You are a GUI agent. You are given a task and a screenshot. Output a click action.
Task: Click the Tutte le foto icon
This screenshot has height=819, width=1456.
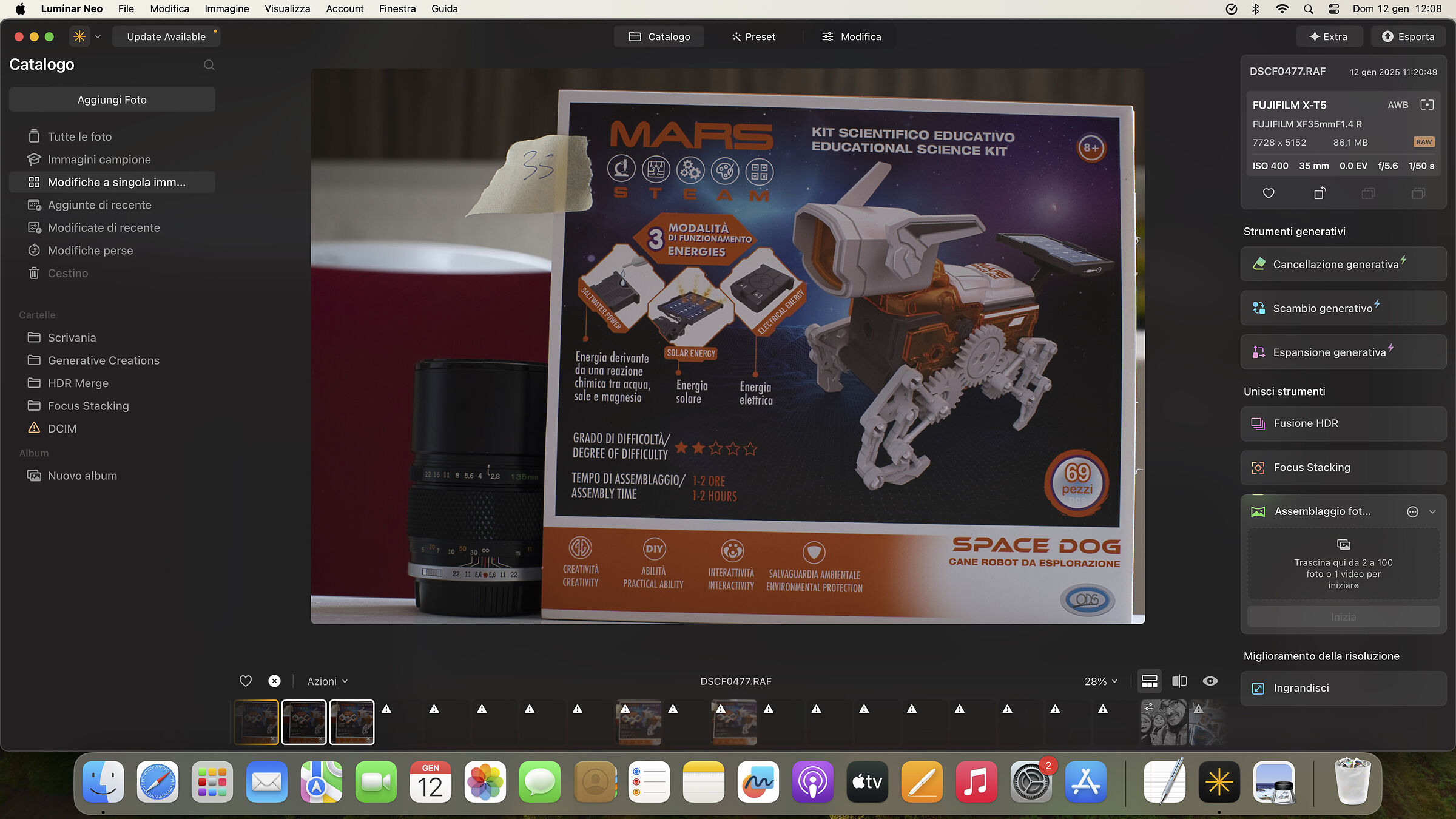pos(34,136)
